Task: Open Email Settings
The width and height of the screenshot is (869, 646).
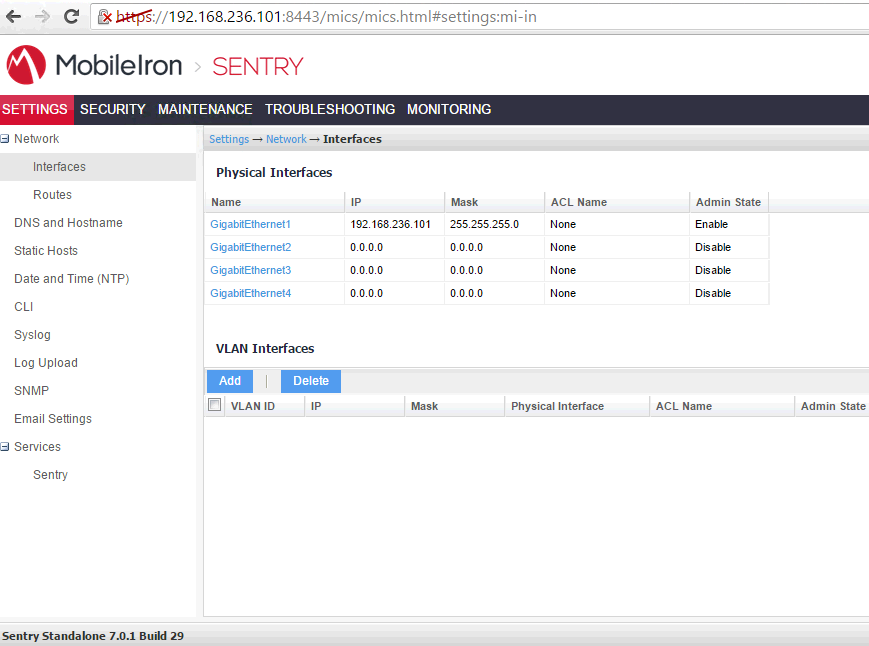Action: coord(53,419)
